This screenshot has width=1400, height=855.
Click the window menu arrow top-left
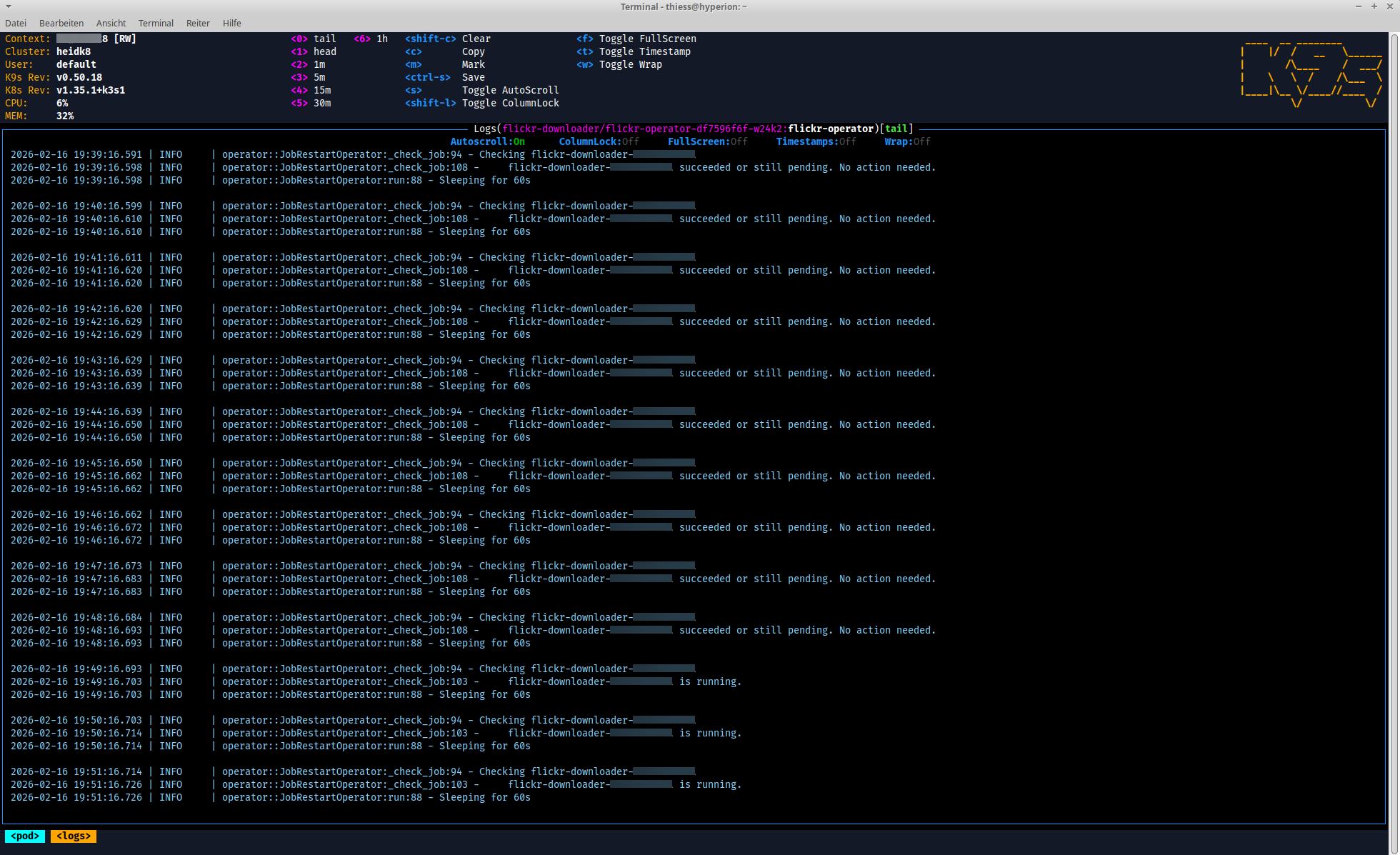point(9,6)
